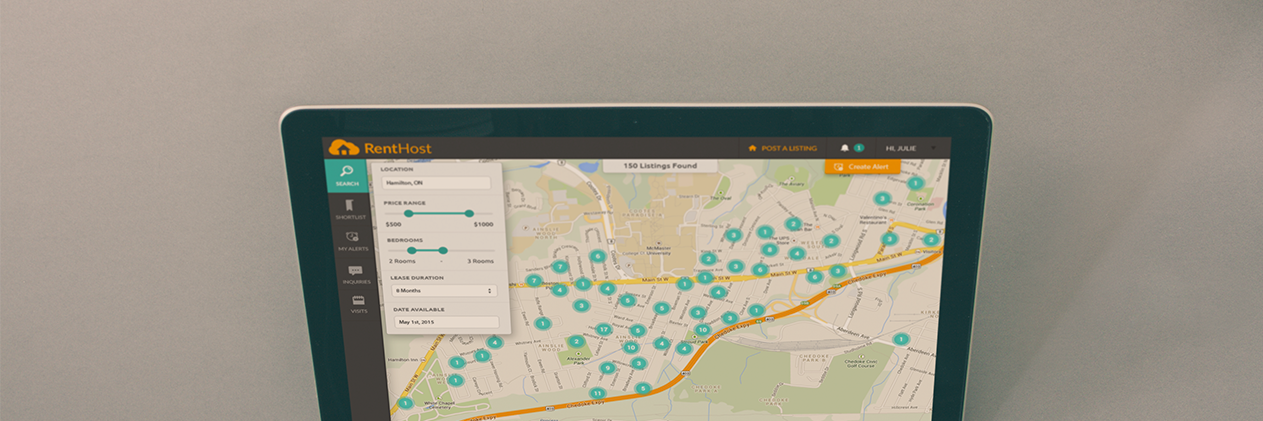Click Post a Listing link
Image resolution: width=1263 pixels, height=421 pixels.
pos(782,148)
